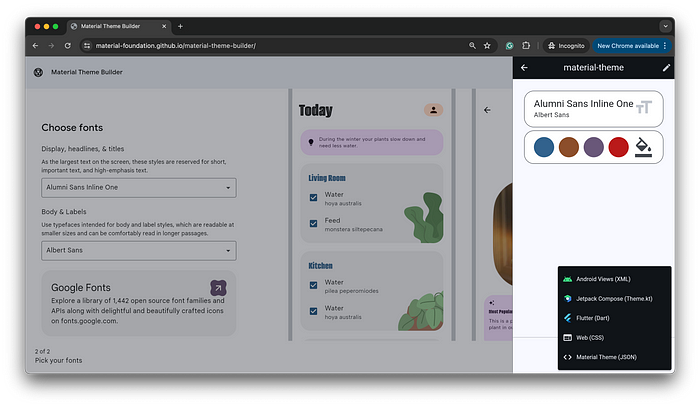Image resolution: width=700 pixels, height=407 pixels.
Task: Open Google Fonts external link arrow icon
Action: click(218, 288)
